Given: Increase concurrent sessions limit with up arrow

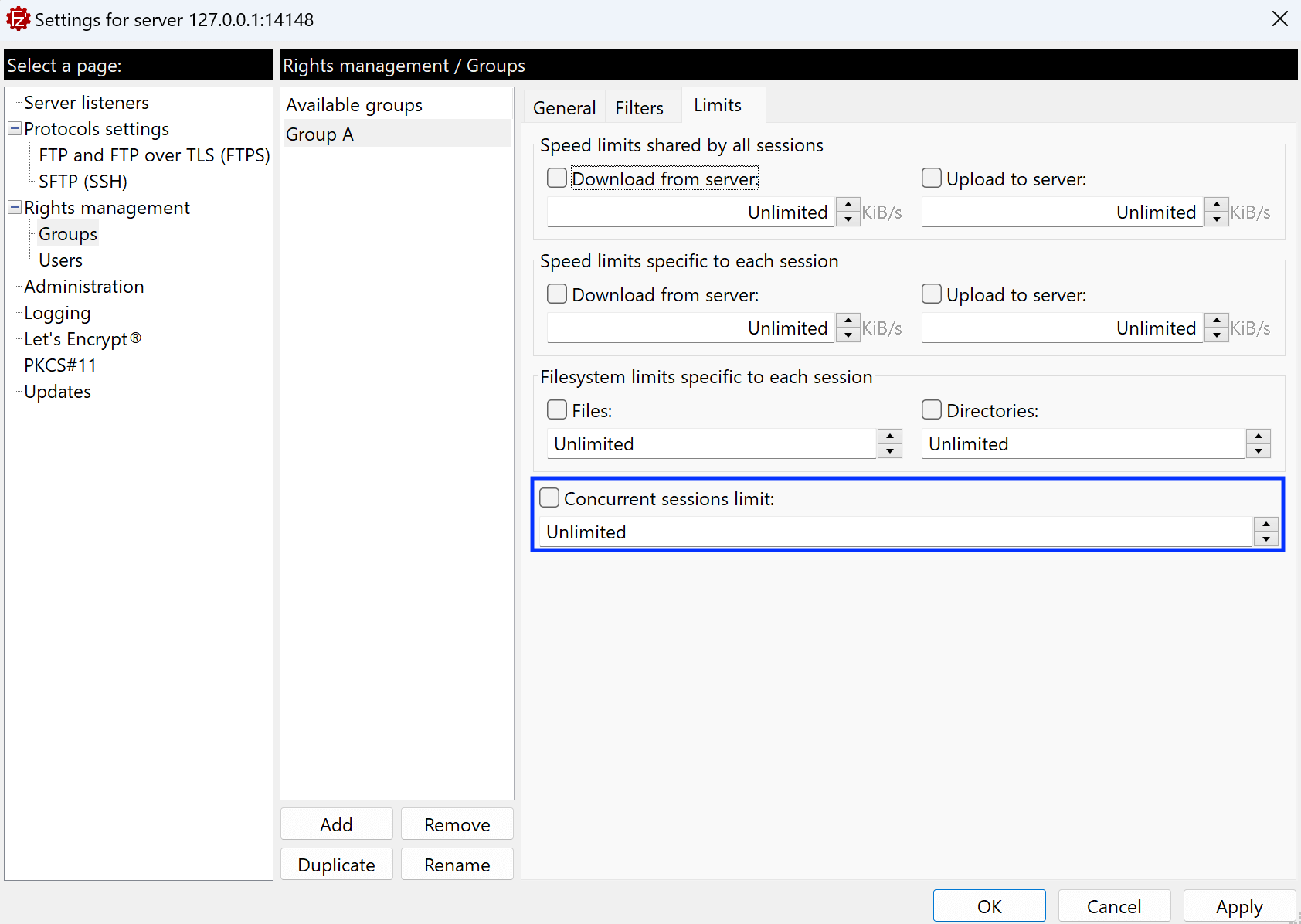Looking at the screenshot, I should click(1266, 525).
